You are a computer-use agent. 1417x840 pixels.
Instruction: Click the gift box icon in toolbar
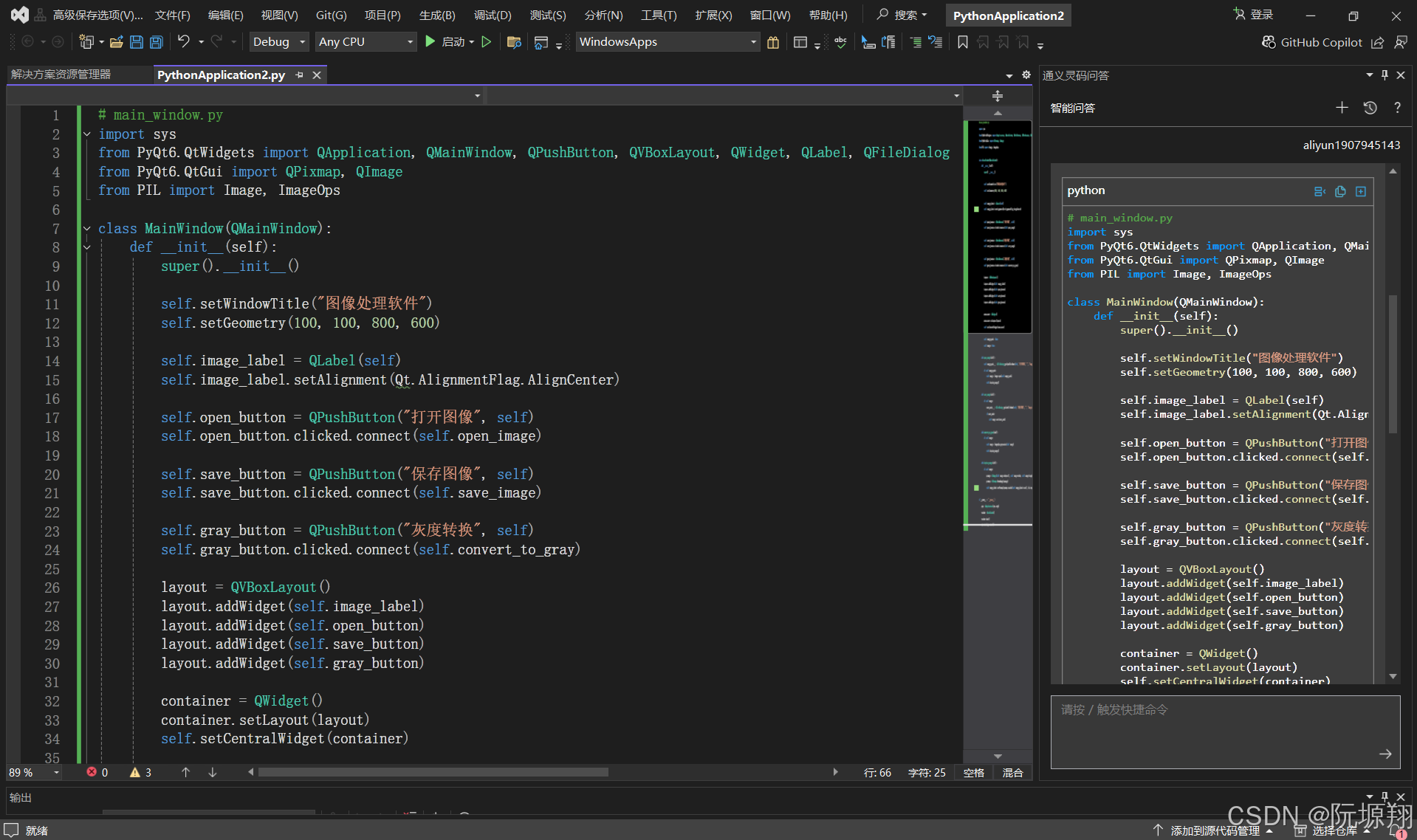point(773,42)
